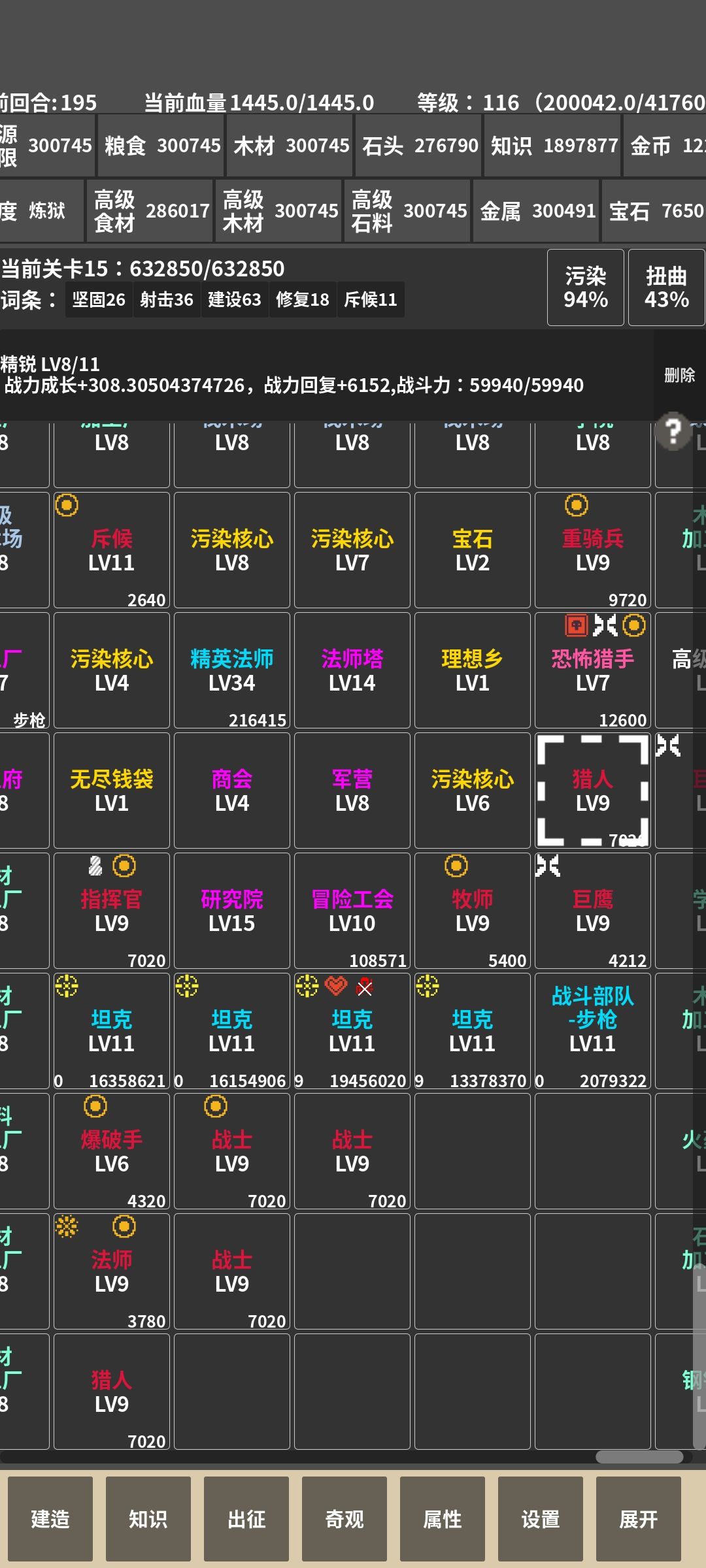
Task: Switch to the 知识 tab
Action: tap(148, 1519)
